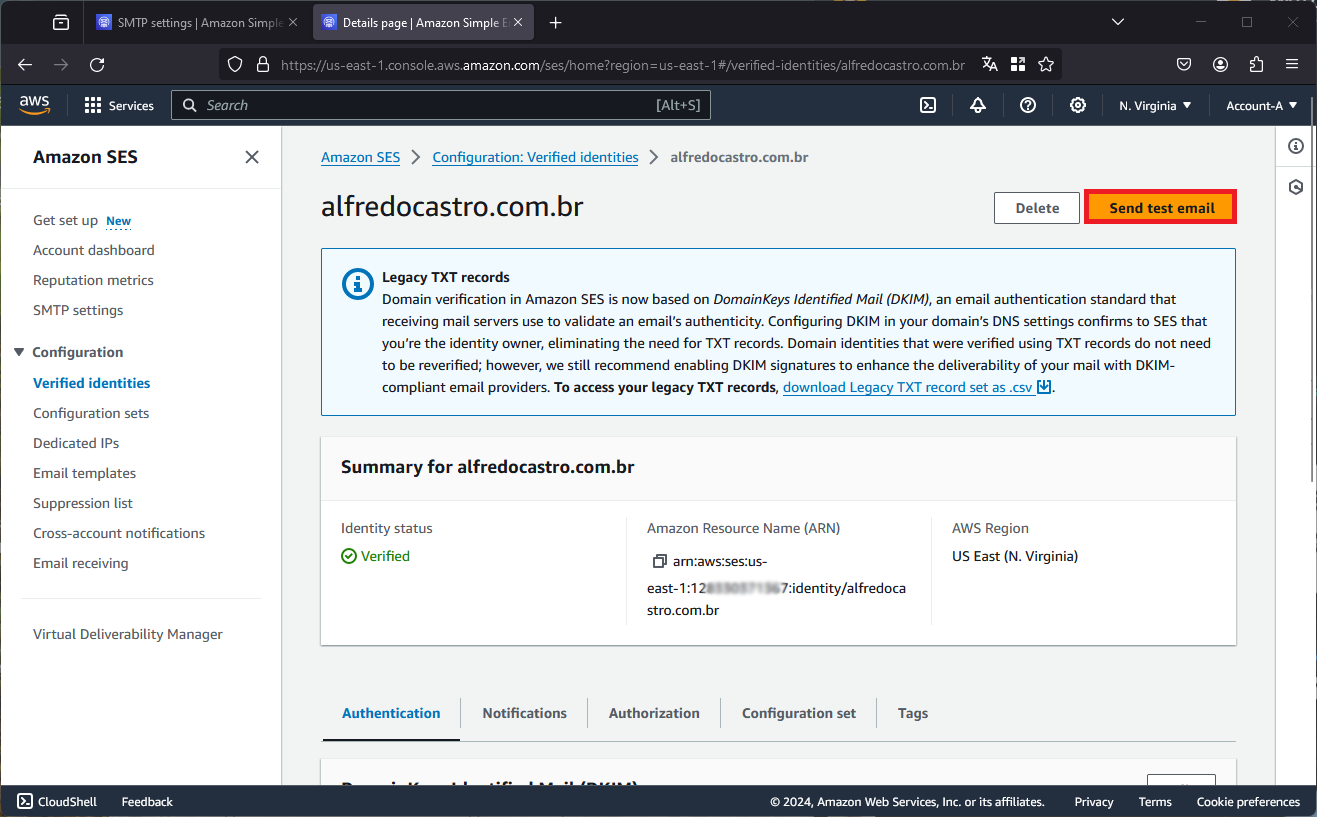Select the Authorization tab
The image size is (1317, 817).
click(654, 713)
